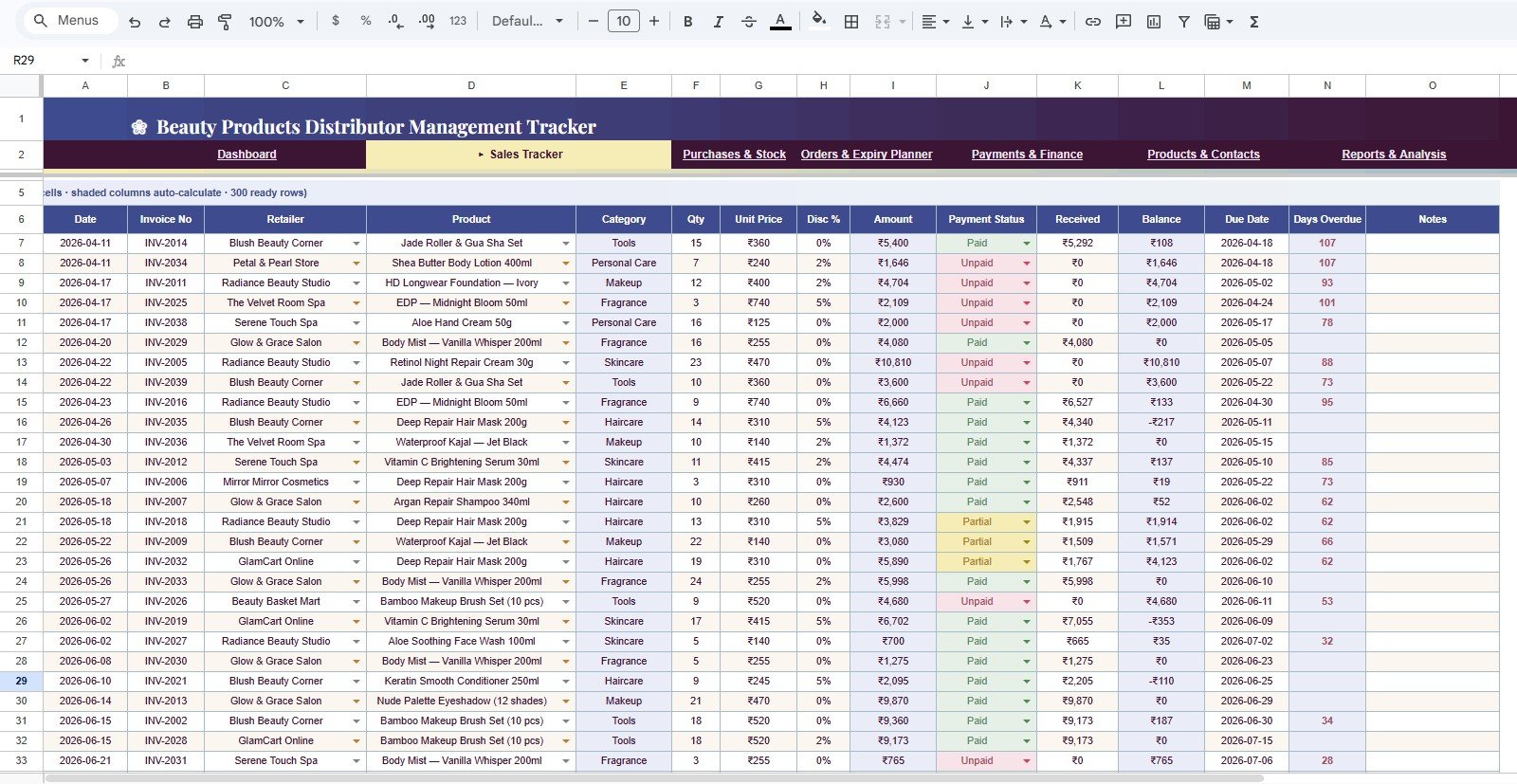Image resolution: width=1517 pixels, height=784 pixels.
Task: Open Payment Status dropdown for INV-2018 Partial
Action: (1026, 522)
